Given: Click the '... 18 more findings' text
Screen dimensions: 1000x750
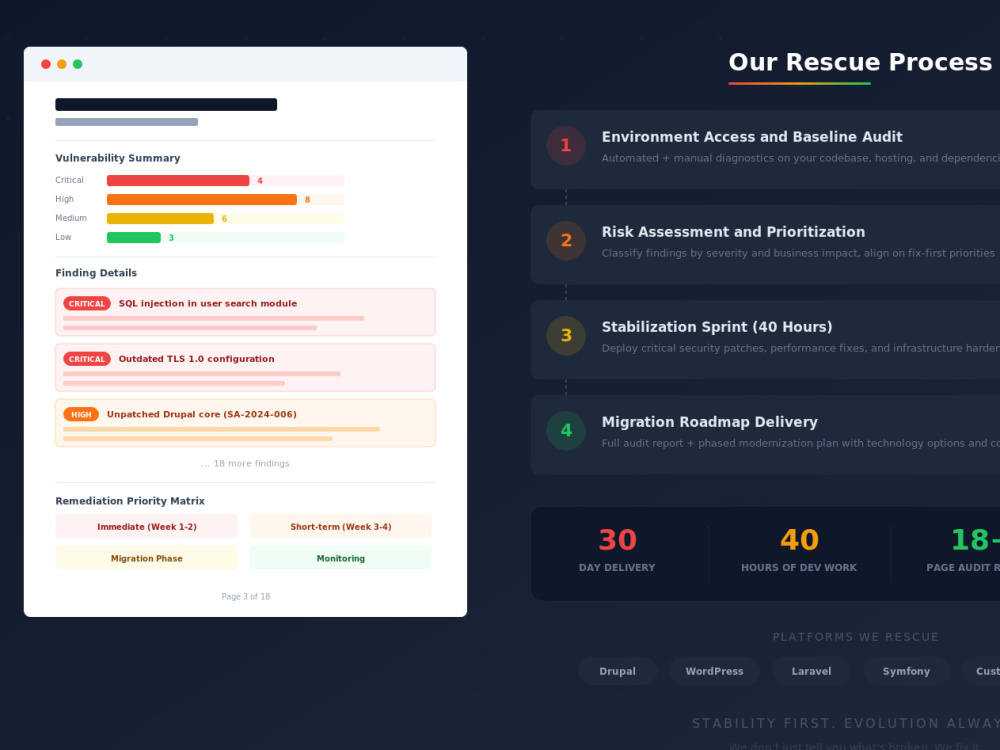Looking at the screenshot, I should 246,464.
